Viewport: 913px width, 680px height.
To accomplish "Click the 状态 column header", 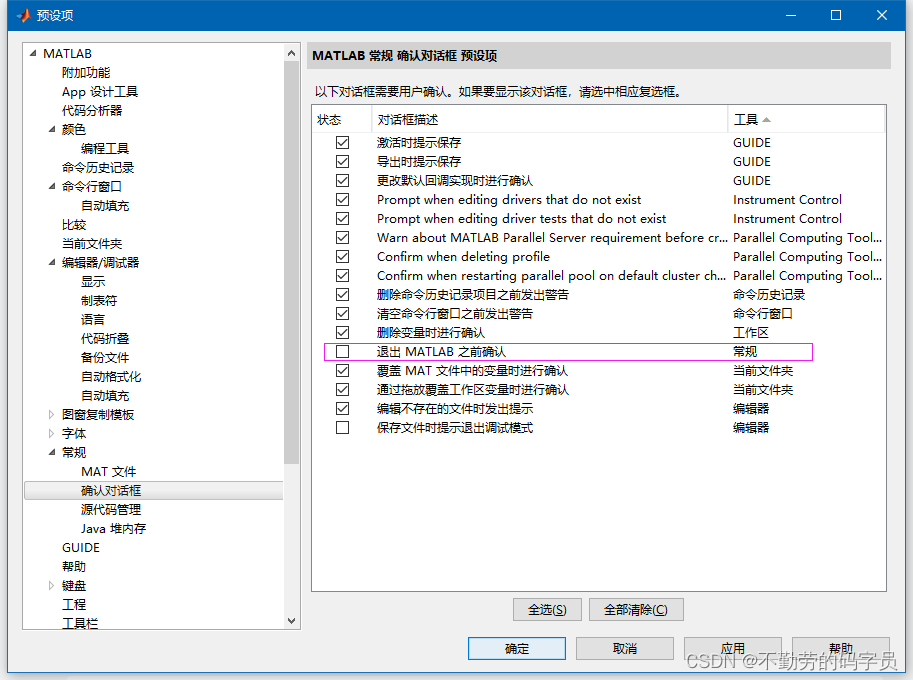I will coord(342,119).
